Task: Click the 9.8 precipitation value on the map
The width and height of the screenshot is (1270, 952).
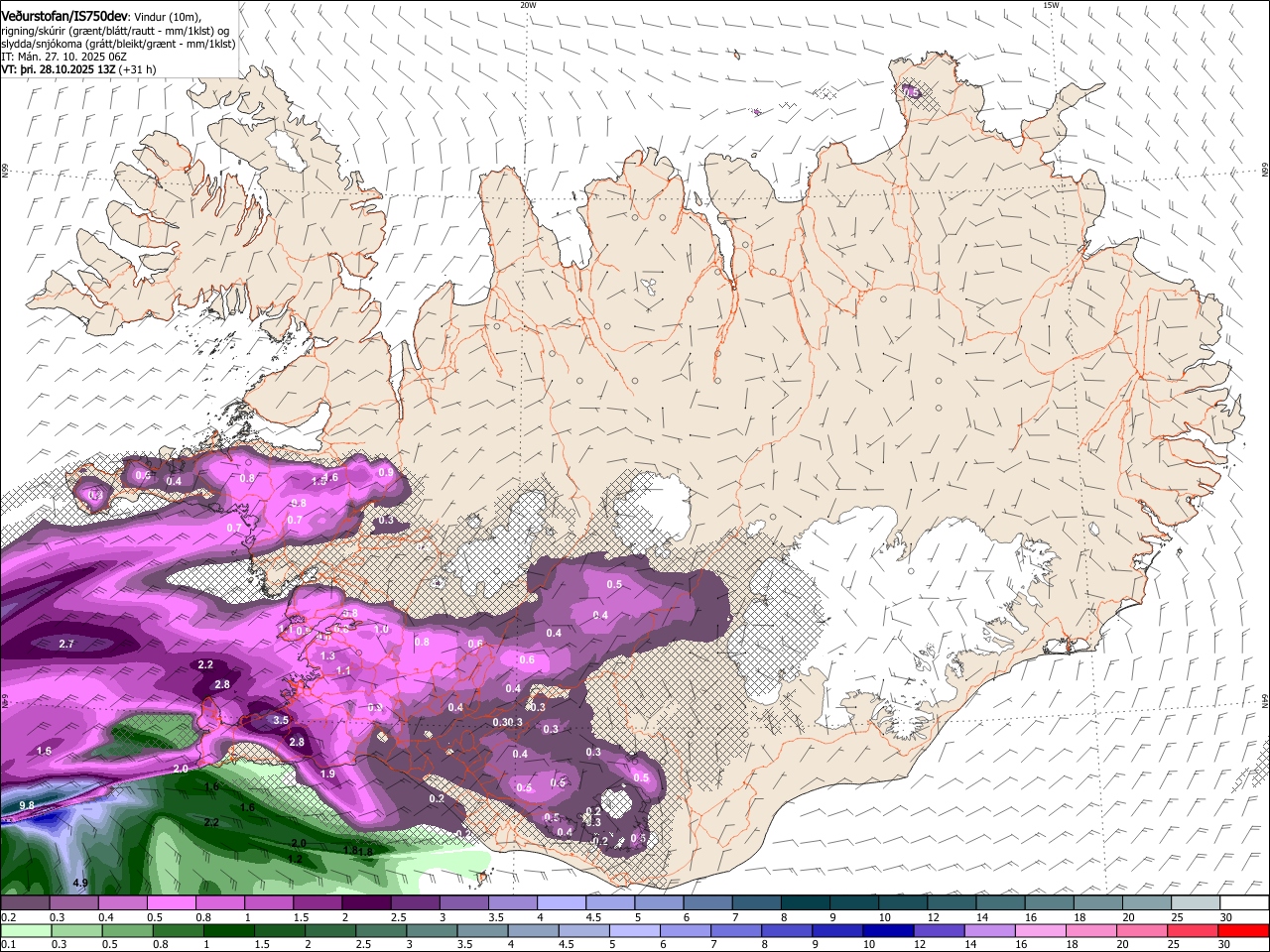Action: pos(27,805)
